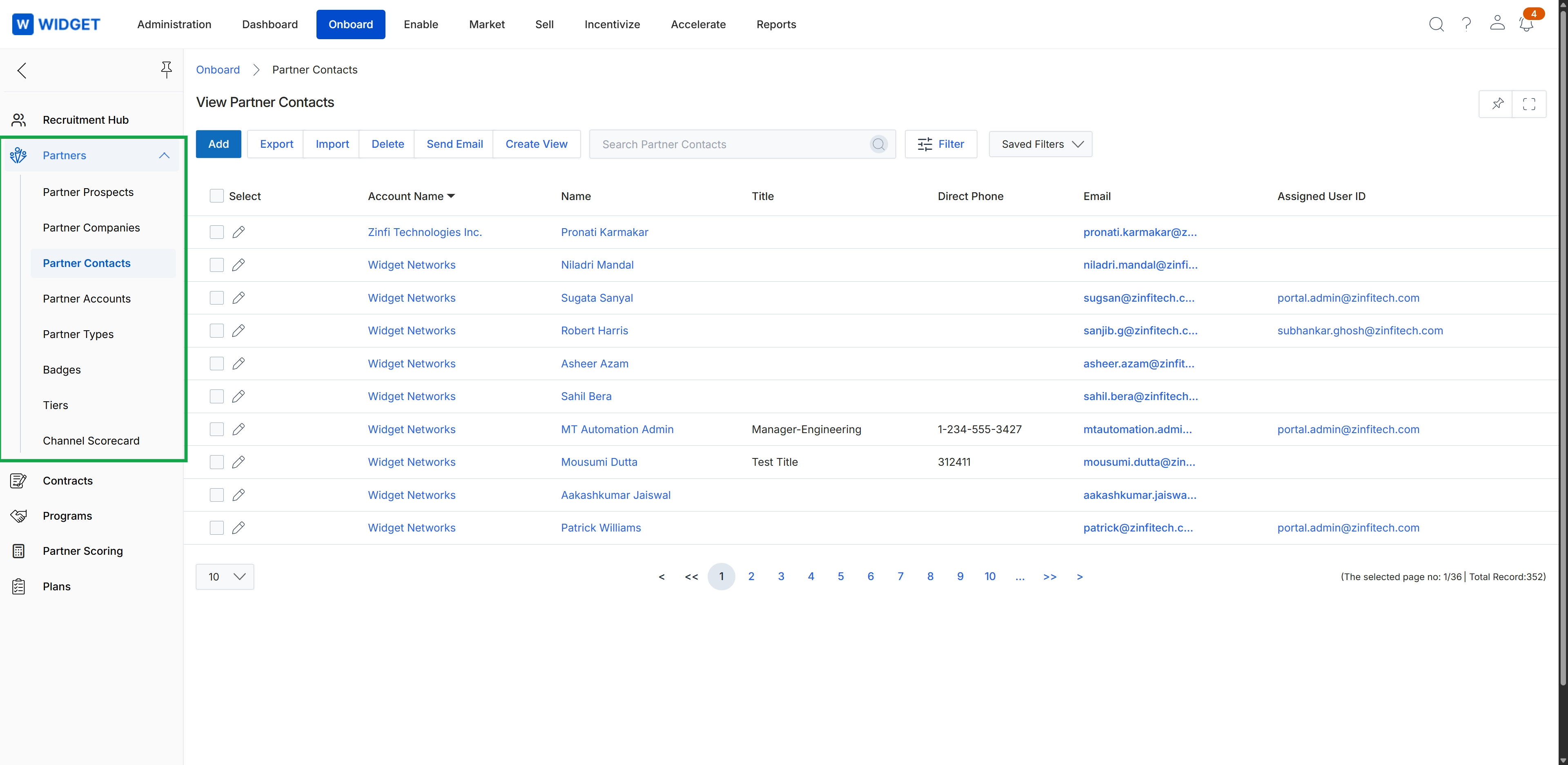Open the Market menu
The height and width of the screenshot is (765, 1568).
click(x=487, y=24)
